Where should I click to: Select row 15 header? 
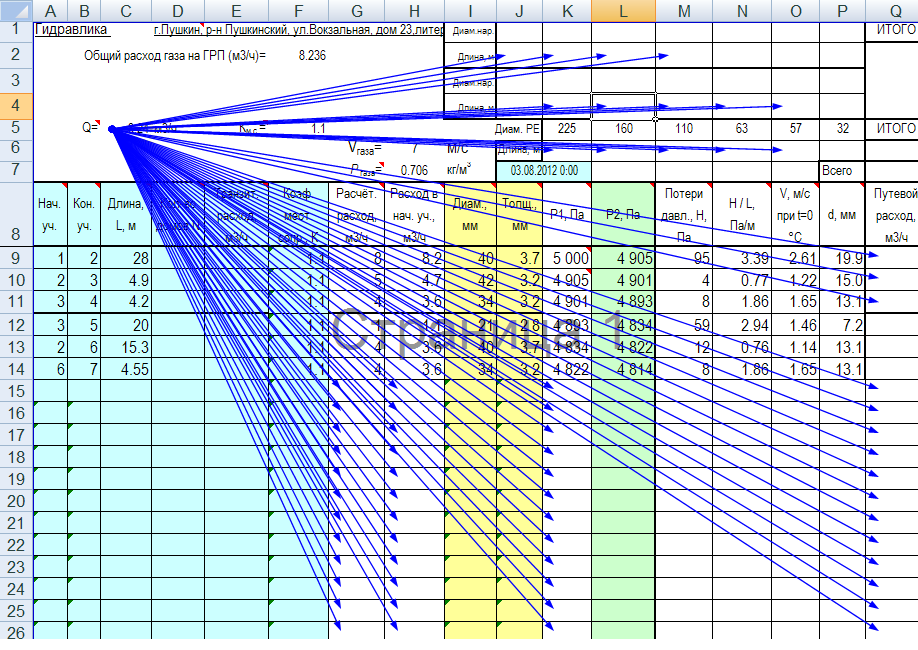[16, 389]
